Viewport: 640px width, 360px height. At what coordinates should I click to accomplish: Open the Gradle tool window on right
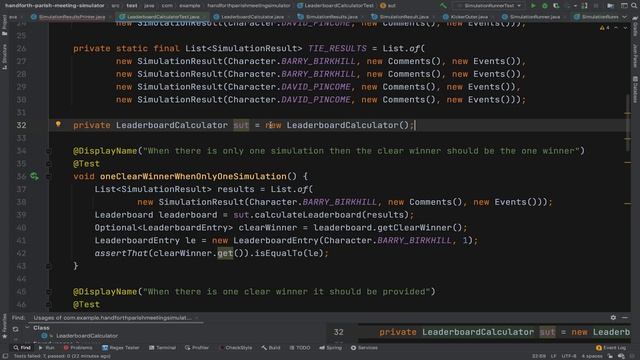(635, 25)
